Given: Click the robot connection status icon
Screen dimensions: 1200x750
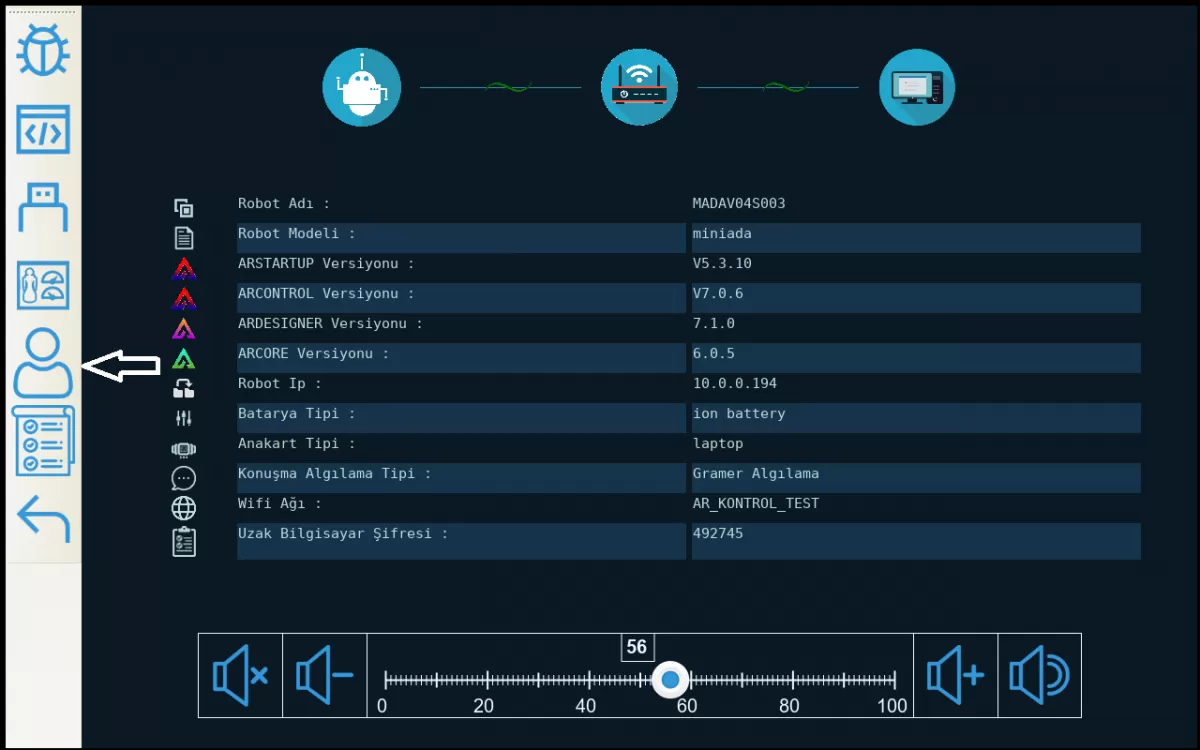Looking at the screenshot, I should coord(361,87).
